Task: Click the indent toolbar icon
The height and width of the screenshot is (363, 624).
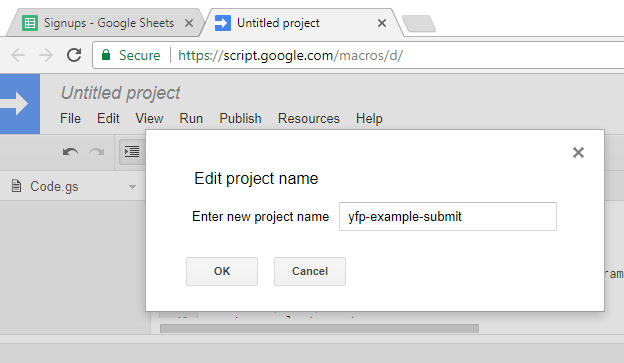Action: coord(132,152)
